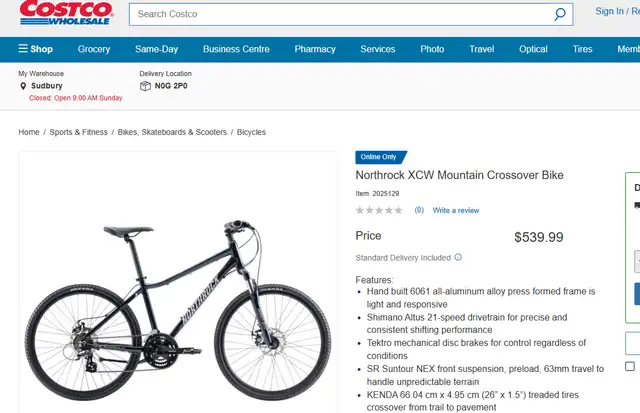Open the Pharmacy menu item

[x=315, y=49]
